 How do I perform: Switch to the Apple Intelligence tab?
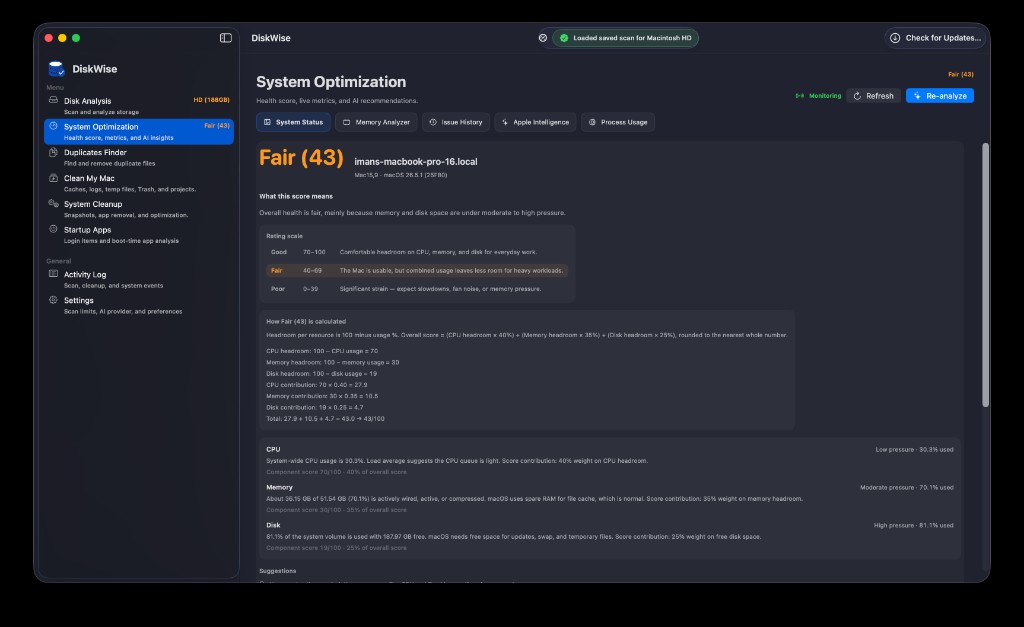pyautogui.click(x=535, y=122)
